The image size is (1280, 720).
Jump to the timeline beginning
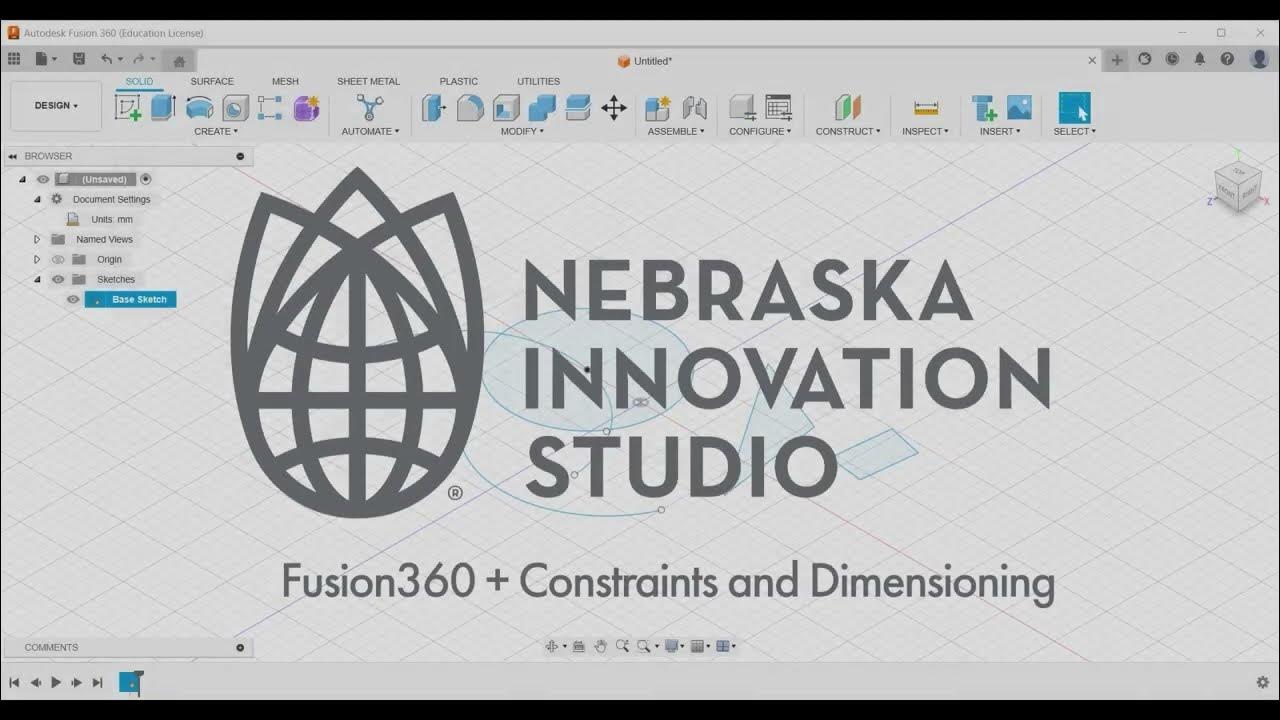(x=14, y=682)
